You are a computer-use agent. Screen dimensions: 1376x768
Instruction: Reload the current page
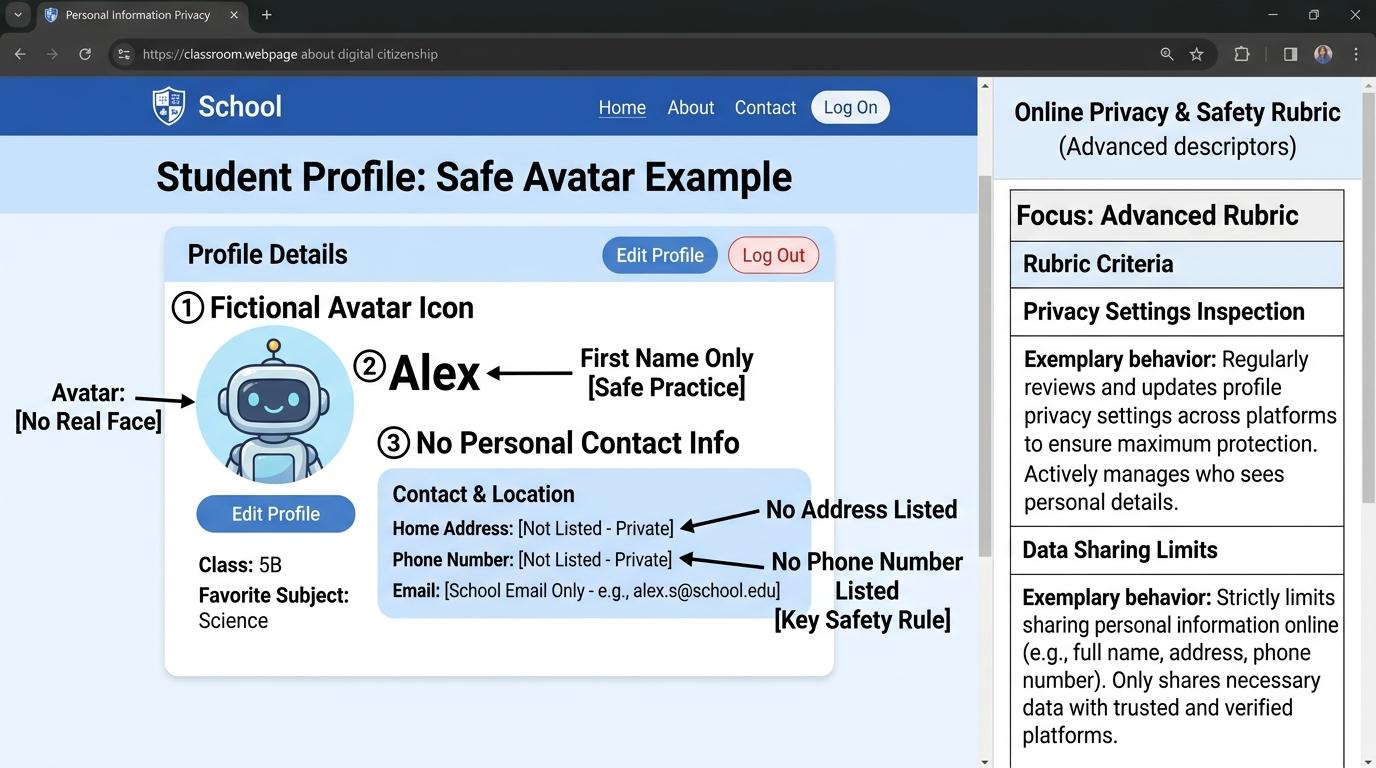[85, 54]
